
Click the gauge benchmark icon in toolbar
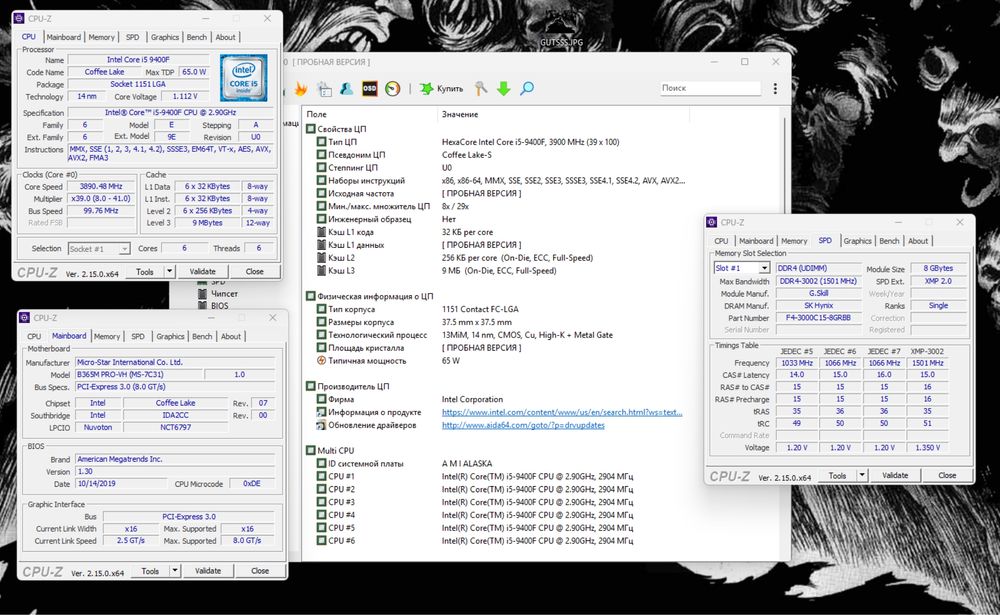click(x=392, y=88)
